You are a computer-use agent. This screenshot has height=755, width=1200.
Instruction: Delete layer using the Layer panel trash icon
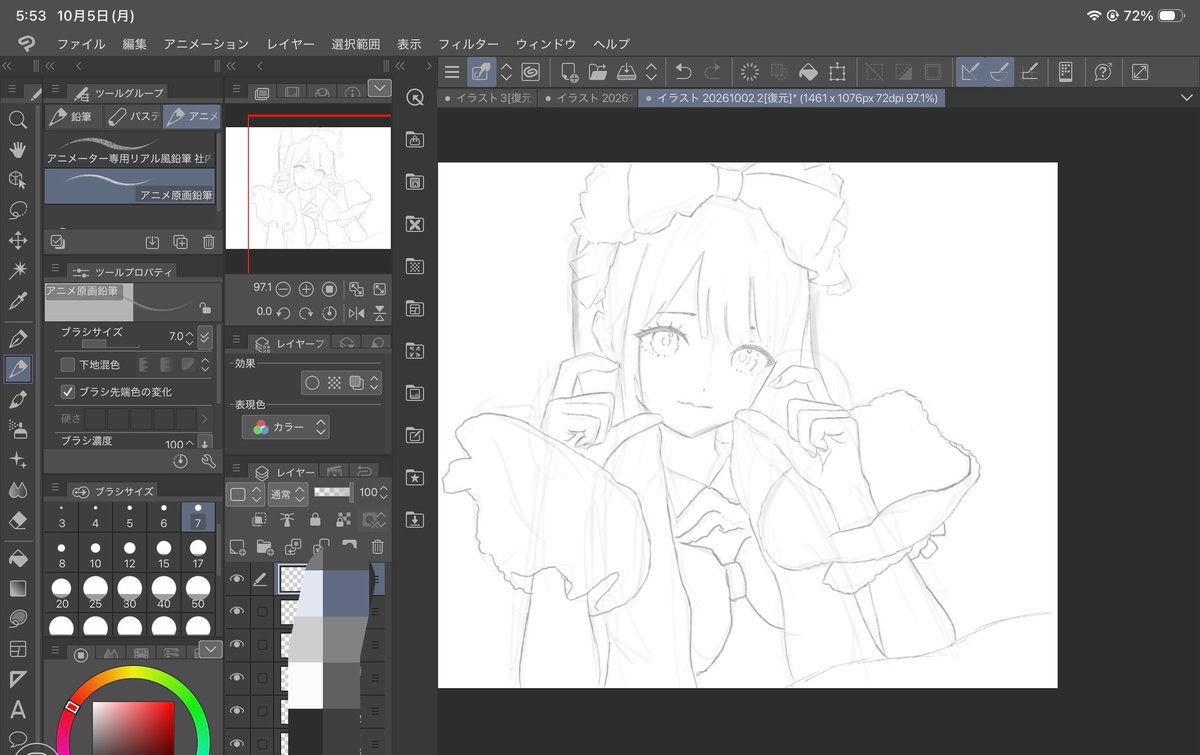pyautogui.click(x=377, y=546)
